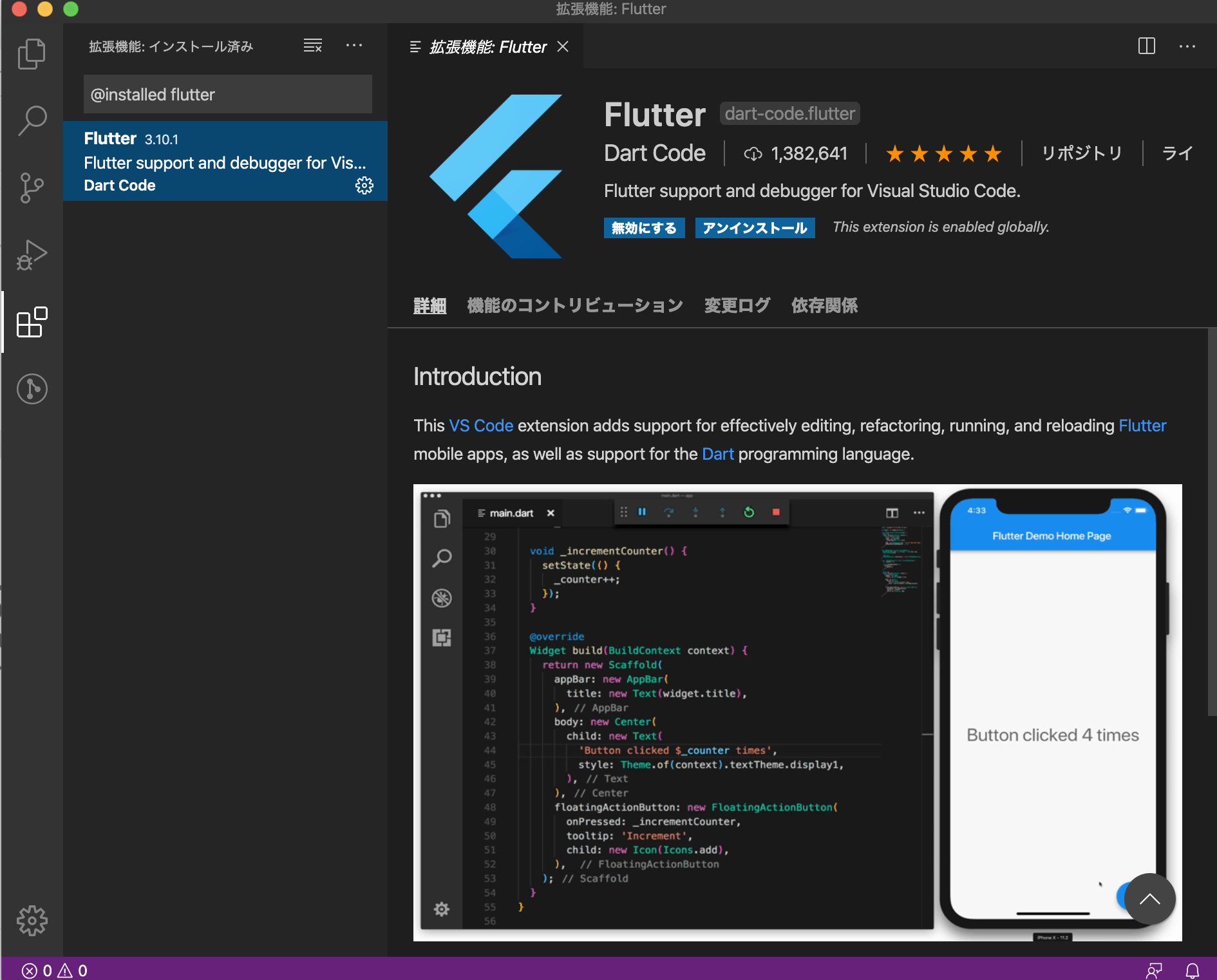Select the Extensions view icon
The image size is (1217, 980).
[x=32, y=322]
